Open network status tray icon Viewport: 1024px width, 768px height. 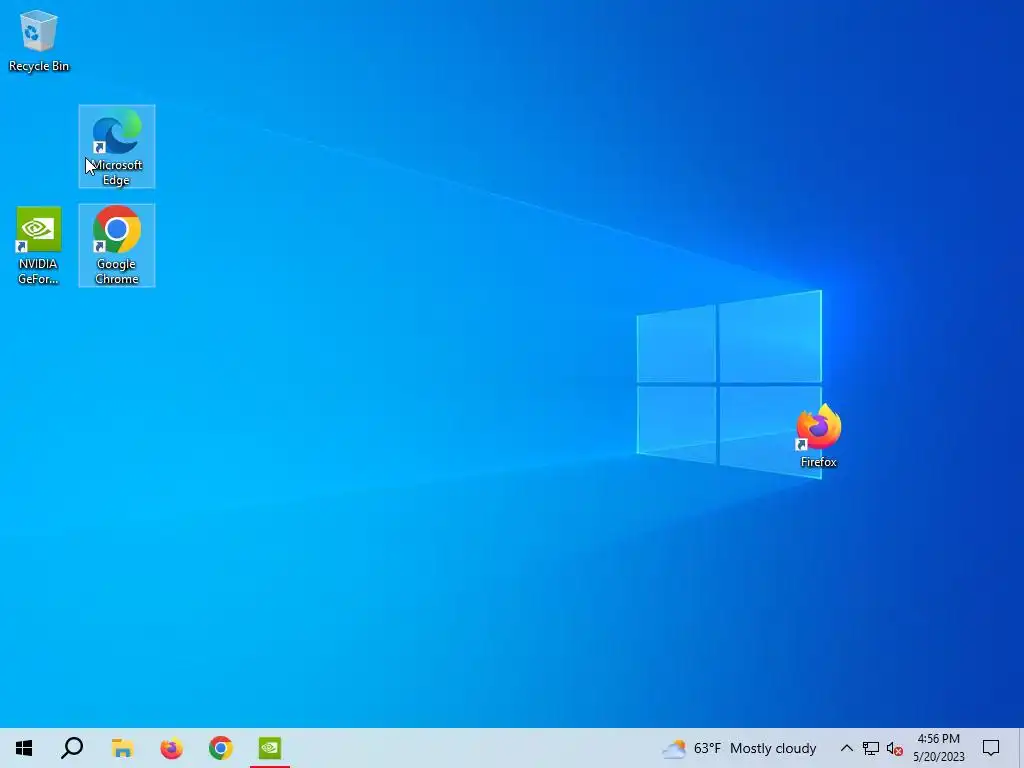pos(871,748)
